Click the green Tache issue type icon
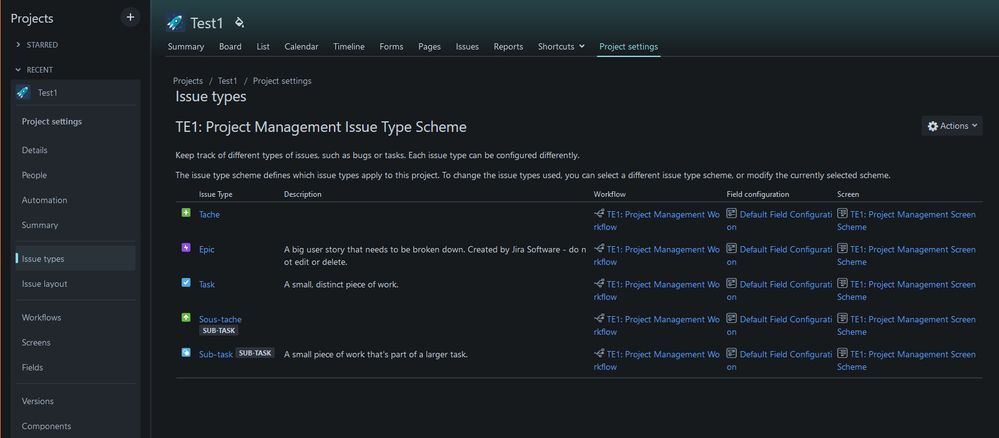Viewport: 999px width, 438px height. (x=186, y=214)
